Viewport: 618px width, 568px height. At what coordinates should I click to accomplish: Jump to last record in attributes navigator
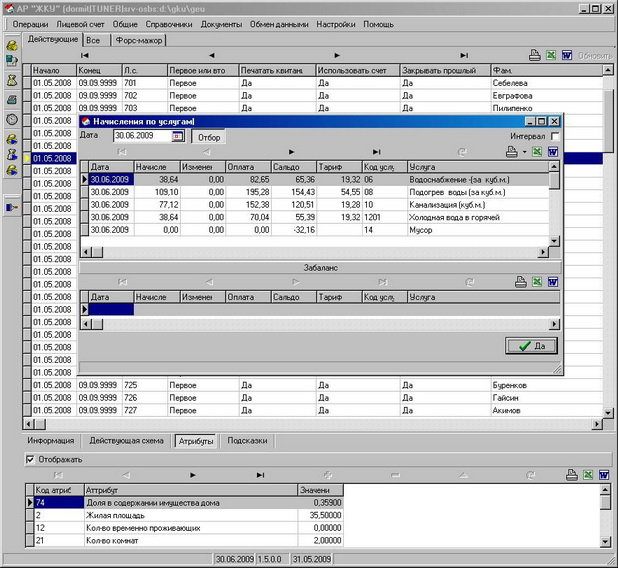(260, 475)
